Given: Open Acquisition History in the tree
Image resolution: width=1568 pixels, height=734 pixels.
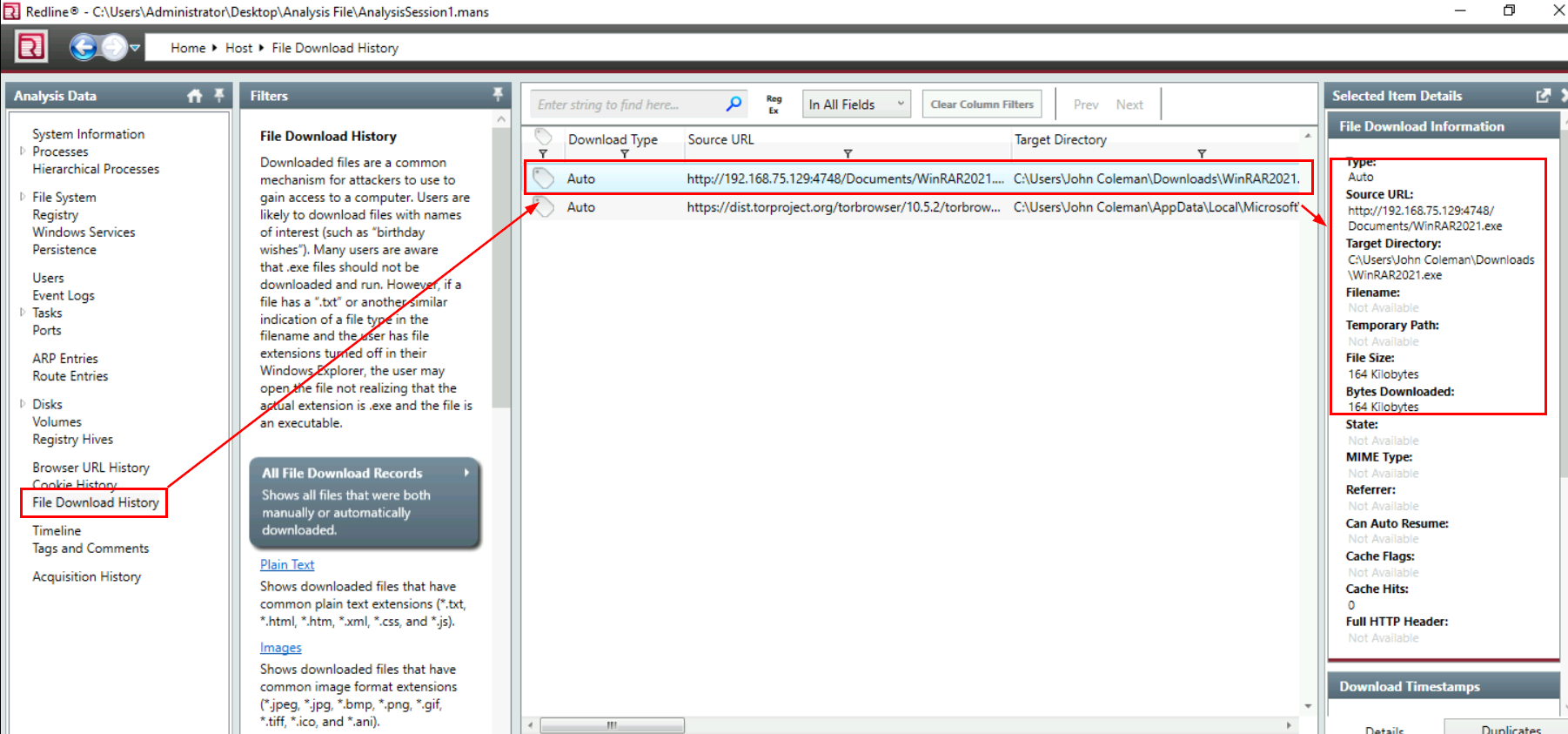Looking at the screenshot, I should tap(87, 577).
